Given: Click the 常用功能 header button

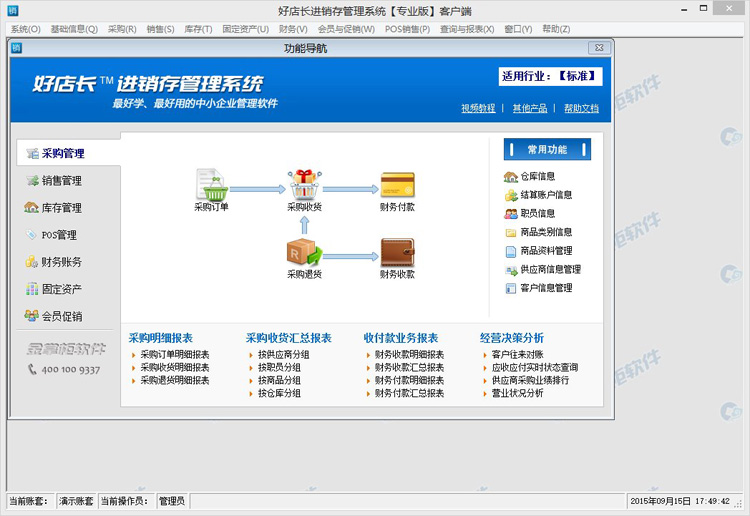Looking at the screenshot, I should pos(547,150).
